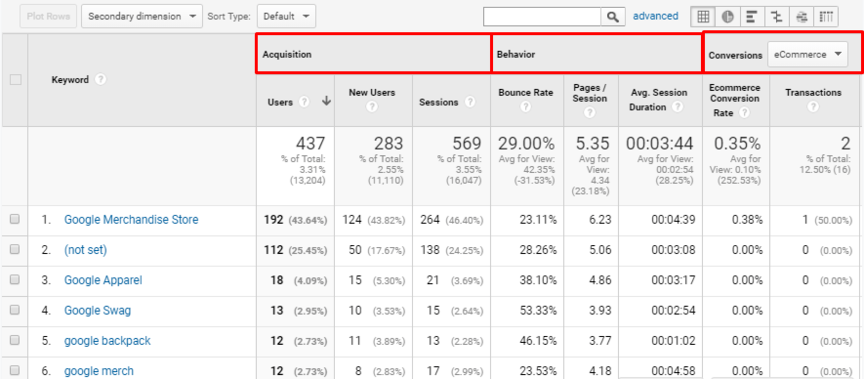The height and width of the screenshot is (379, 864).
Task: Open the google backpack keyword link
Action: (107, 340)
